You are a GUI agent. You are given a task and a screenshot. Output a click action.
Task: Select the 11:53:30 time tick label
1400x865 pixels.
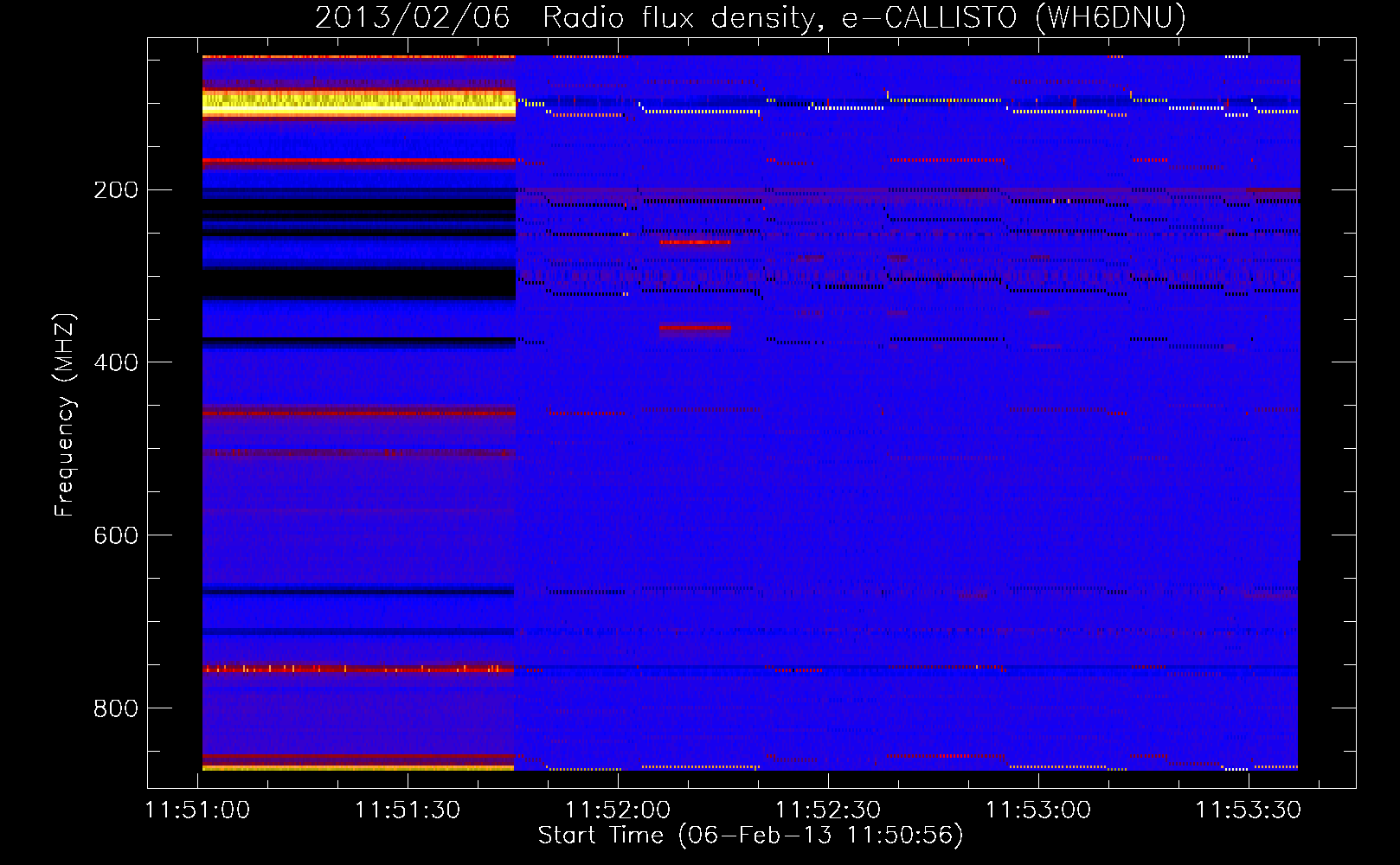click(x=1249, y=811)
